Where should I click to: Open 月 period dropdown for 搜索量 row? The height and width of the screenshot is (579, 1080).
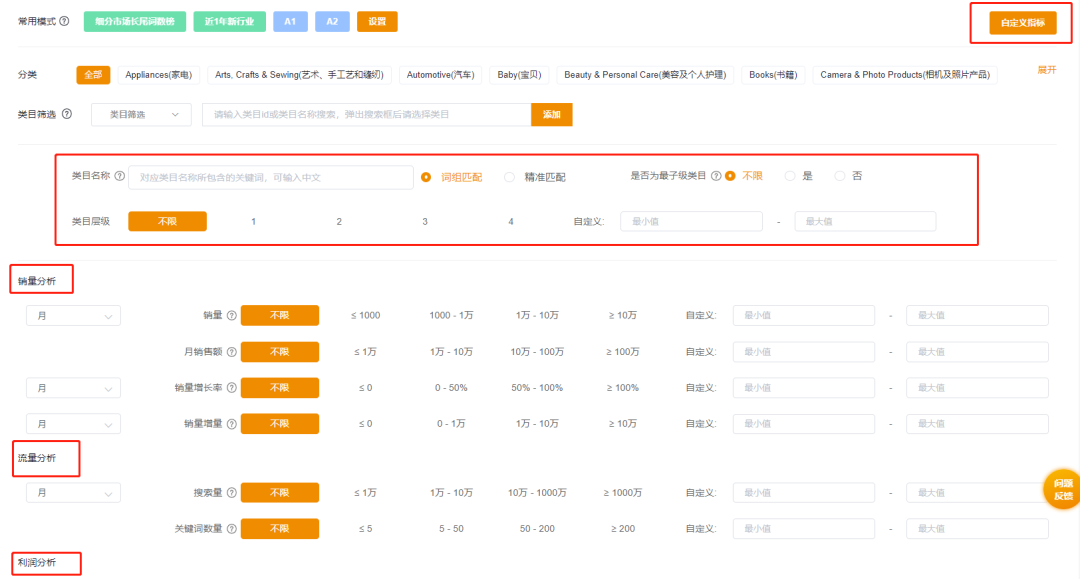tap(73, 493)
